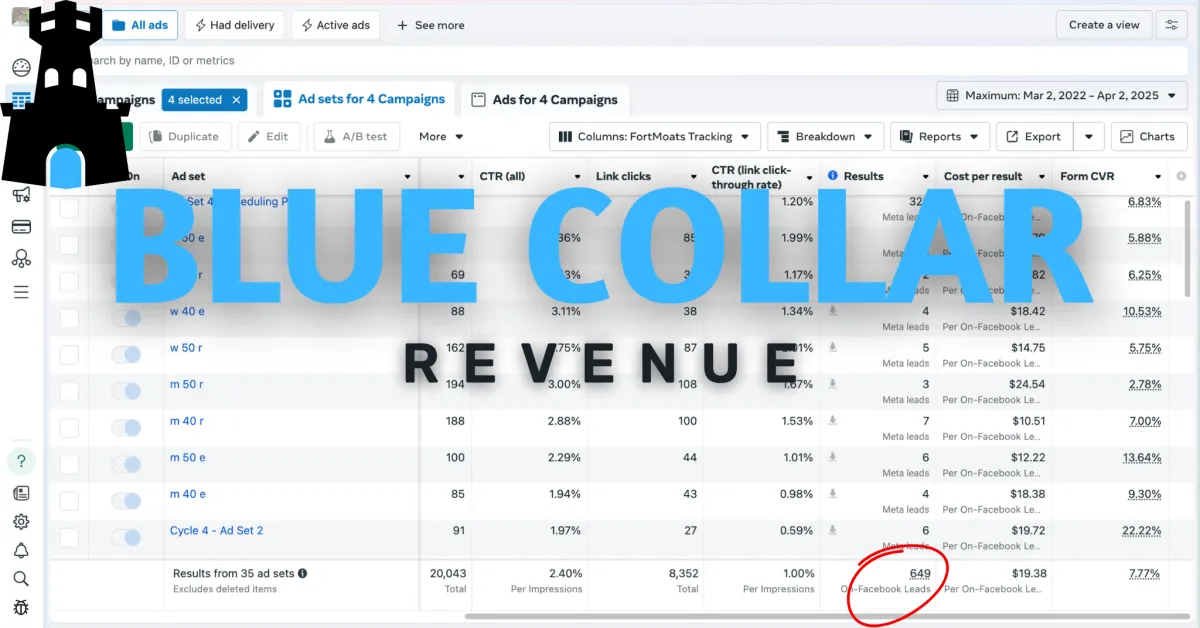Viewport: 1200px width, 628px height.
Task: Clear the 4 selected filter with X
Action: (x=236, y=100)
